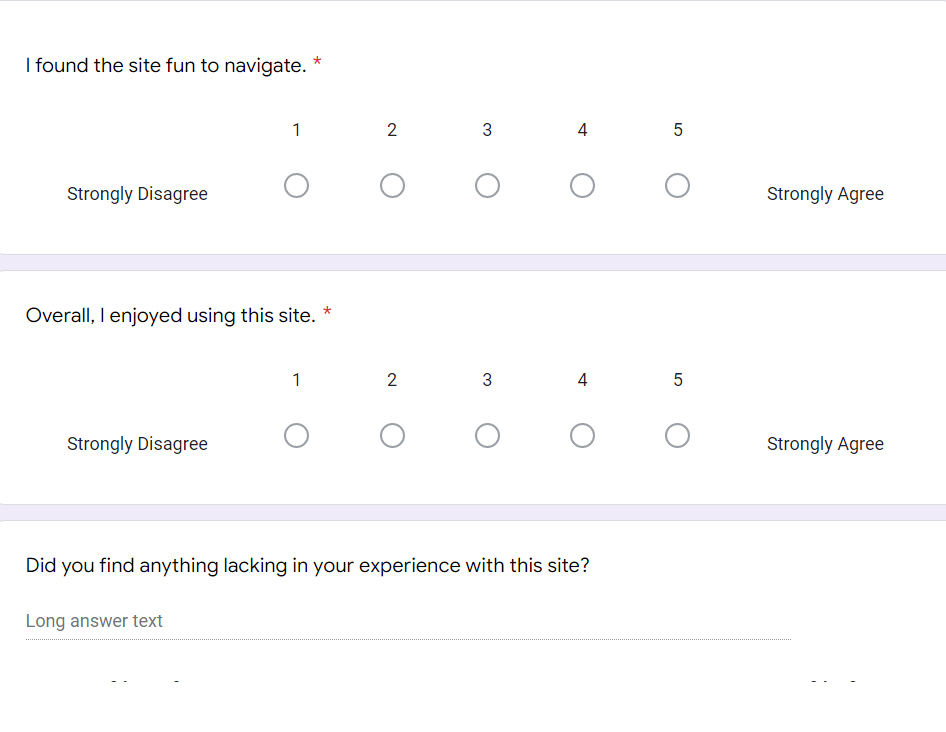946x732 pixels.
Task: Choose rating 1 for overall enjoyed using site
Action: [296, 436]
